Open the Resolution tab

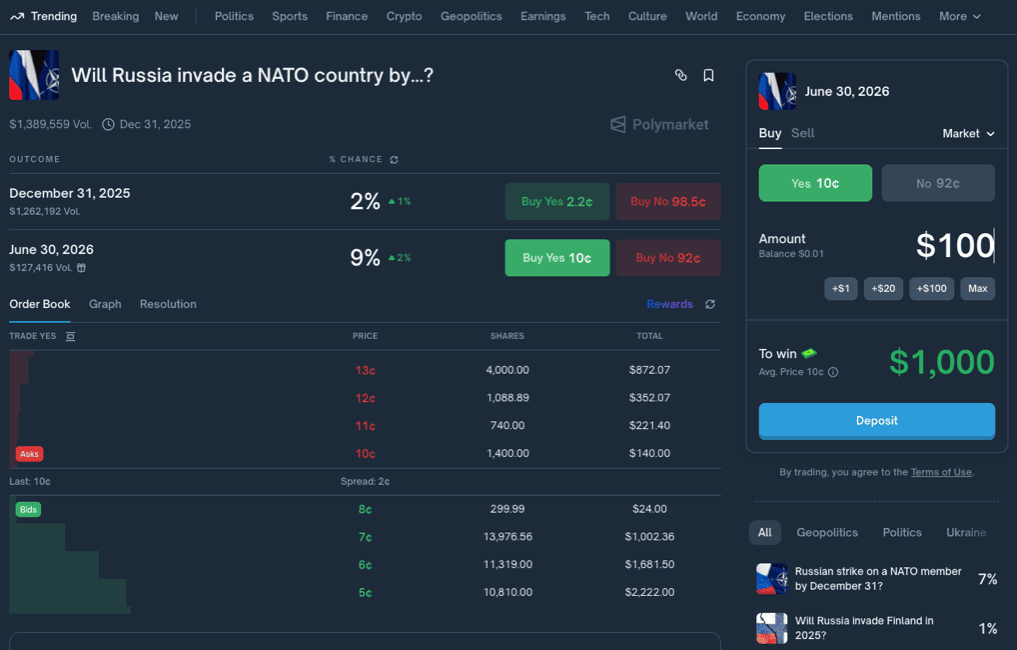168,304
